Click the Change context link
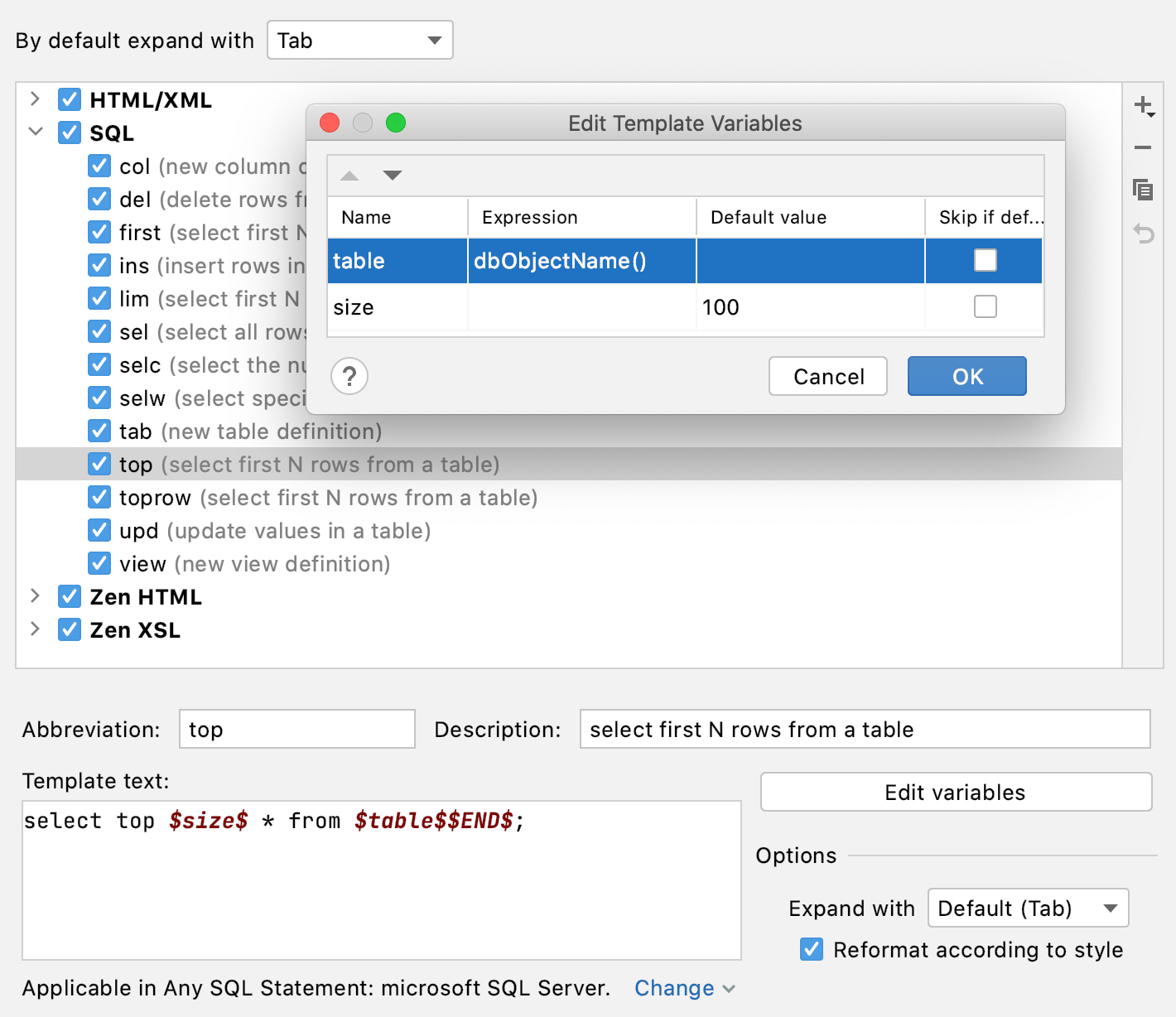The image size is (1176, 1017). click(x=674, y=987)
